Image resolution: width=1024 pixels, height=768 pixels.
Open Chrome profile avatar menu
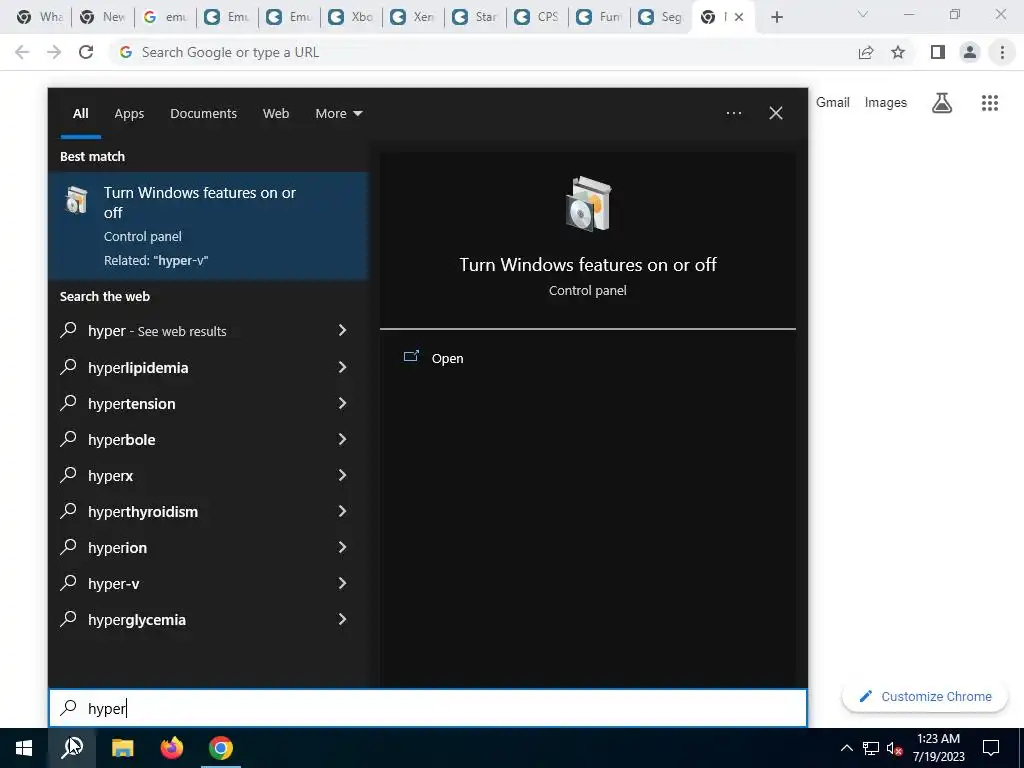[x=970, y=52]
